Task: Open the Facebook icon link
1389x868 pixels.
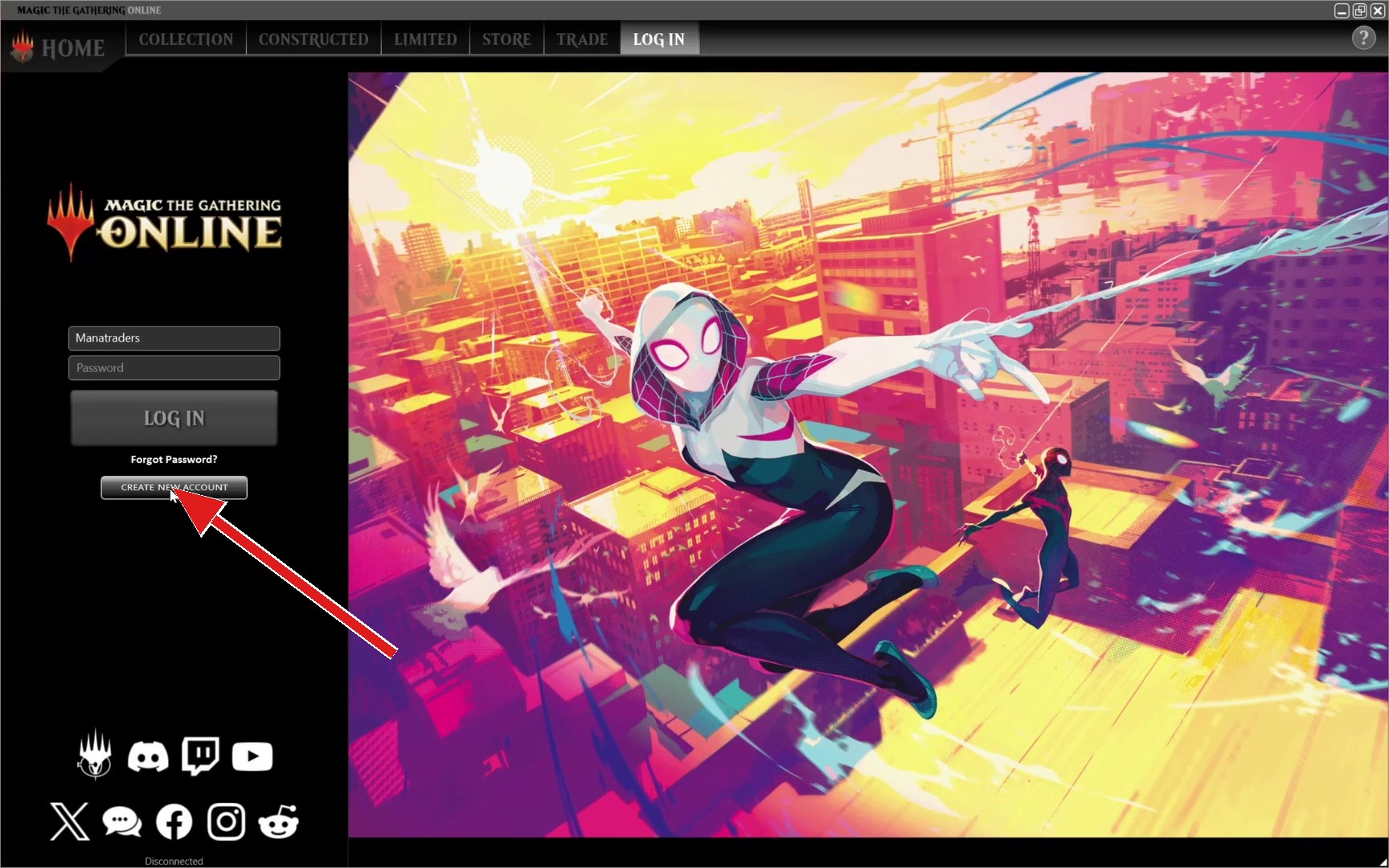Action: pos(174,821)
